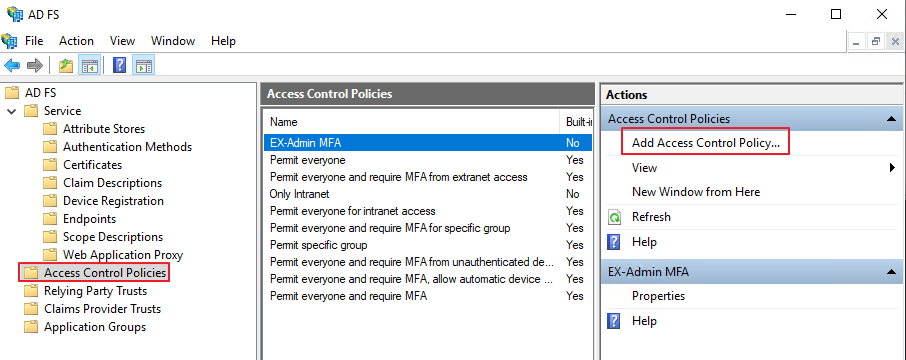Click the green Refresh icon in Actions
This screenshot has height=360, width=906.
[x=615, y=217]
